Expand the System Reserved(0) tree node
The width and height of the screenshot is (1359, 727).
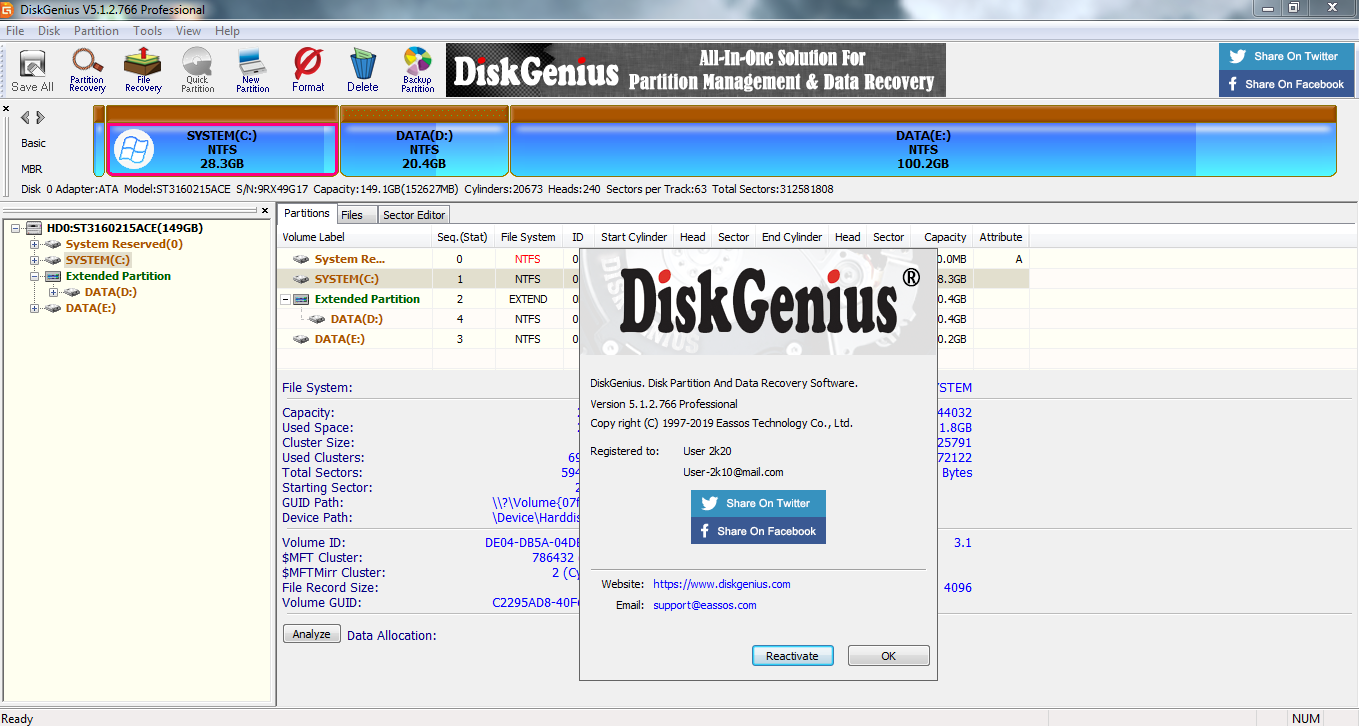(35, 244)
